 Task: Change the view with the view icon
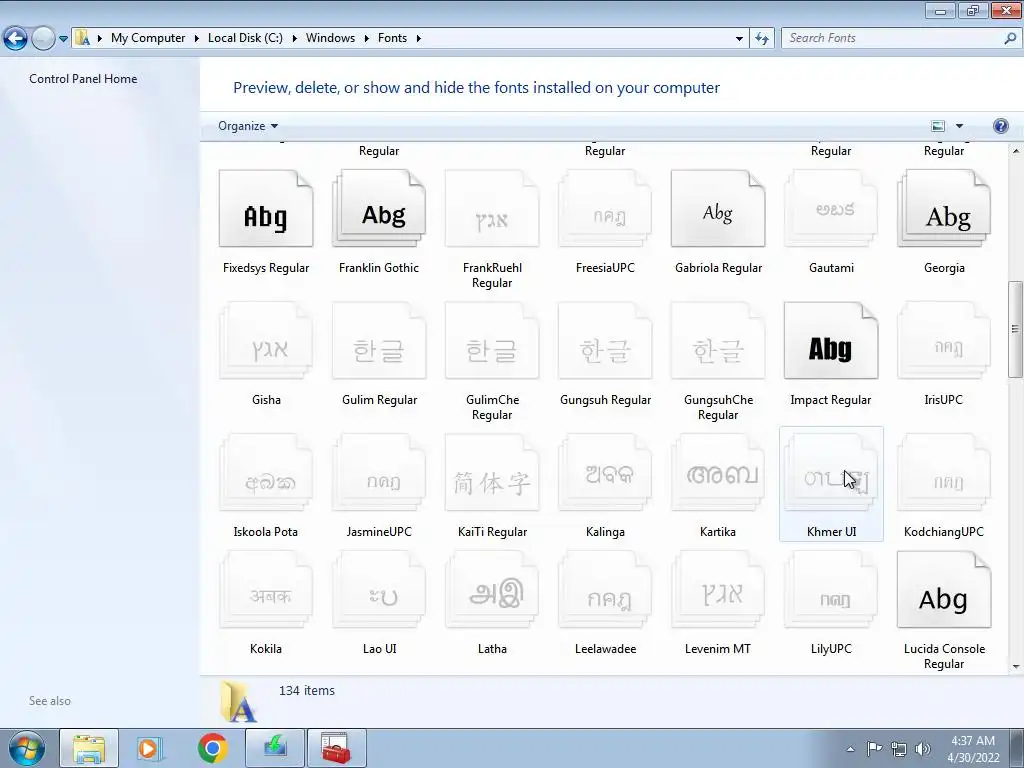(x=938, y=126)
